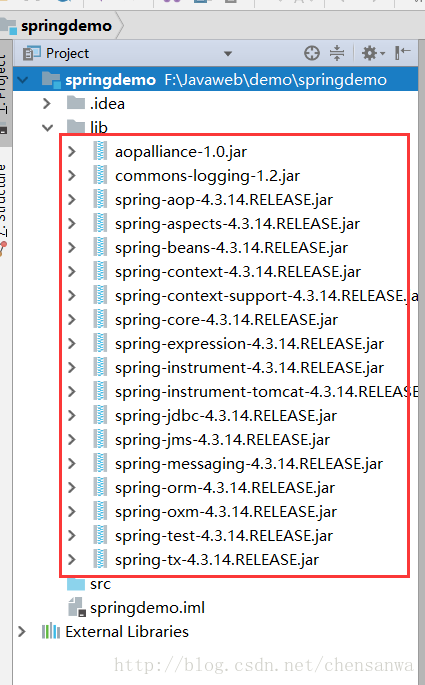Image resolution: width=425 pixels, height=685 pixels.
Task: Click the Collapse All icon in Project panel
Action: [337, 53]
